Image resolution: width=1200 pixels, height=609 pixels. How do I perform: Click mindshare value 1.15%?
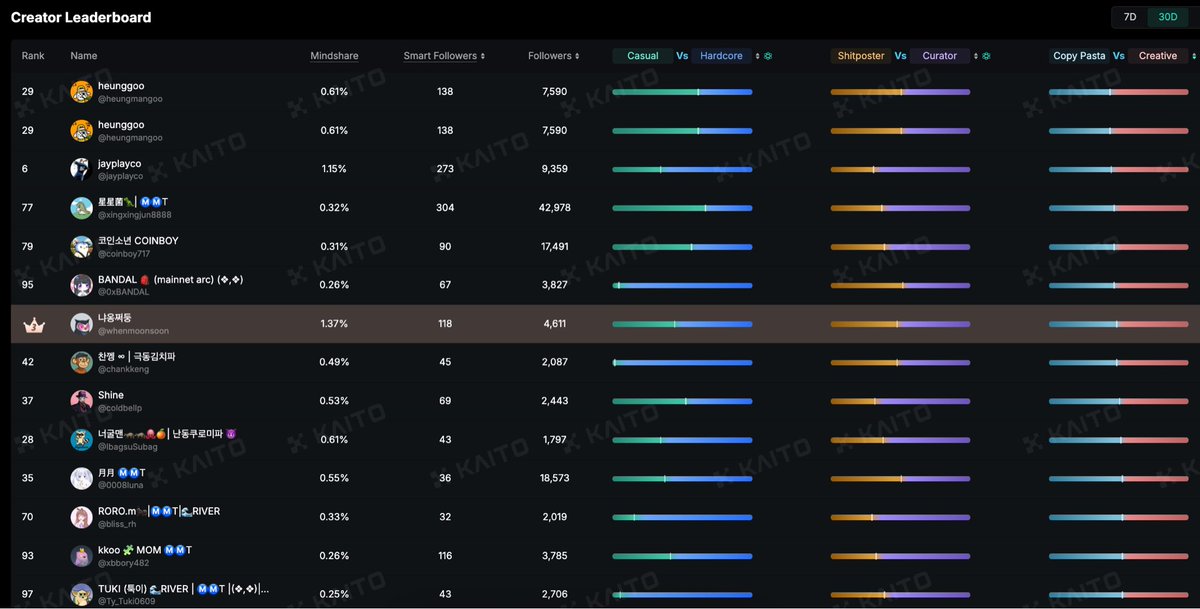tap(334, 169)
